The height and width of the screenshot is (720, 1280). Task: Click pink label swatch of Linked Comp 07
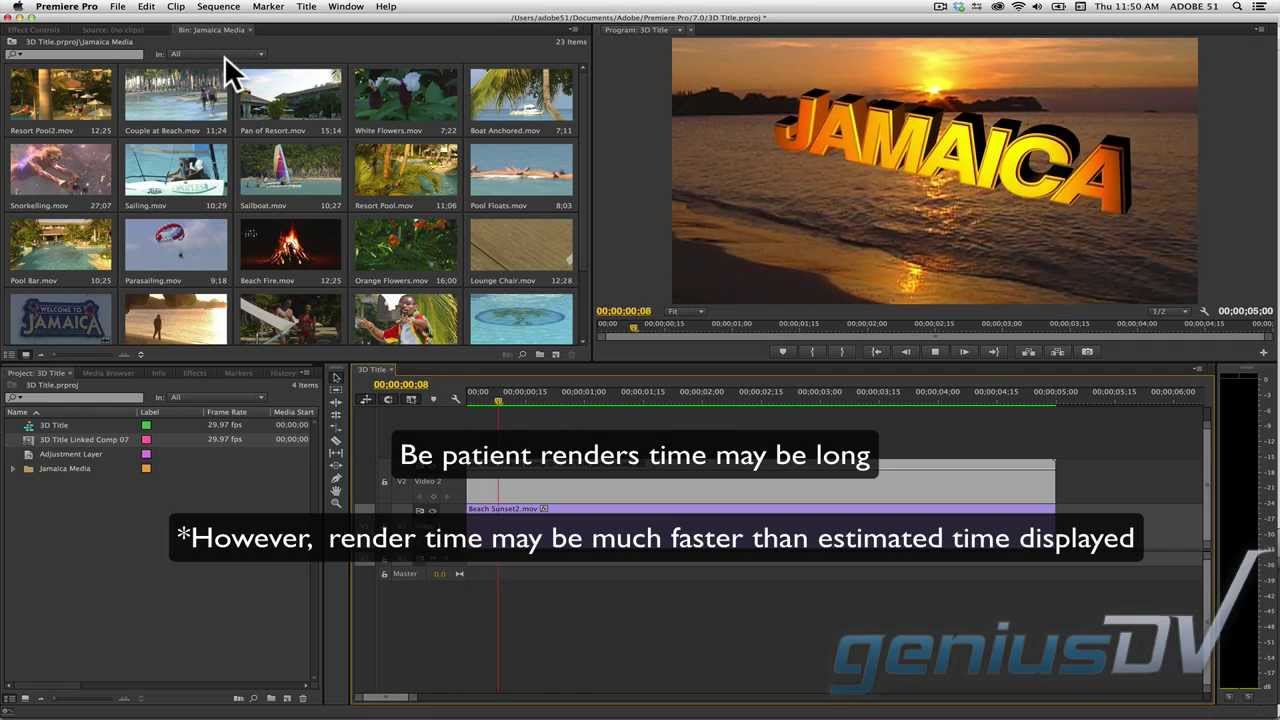click(146, 440)
